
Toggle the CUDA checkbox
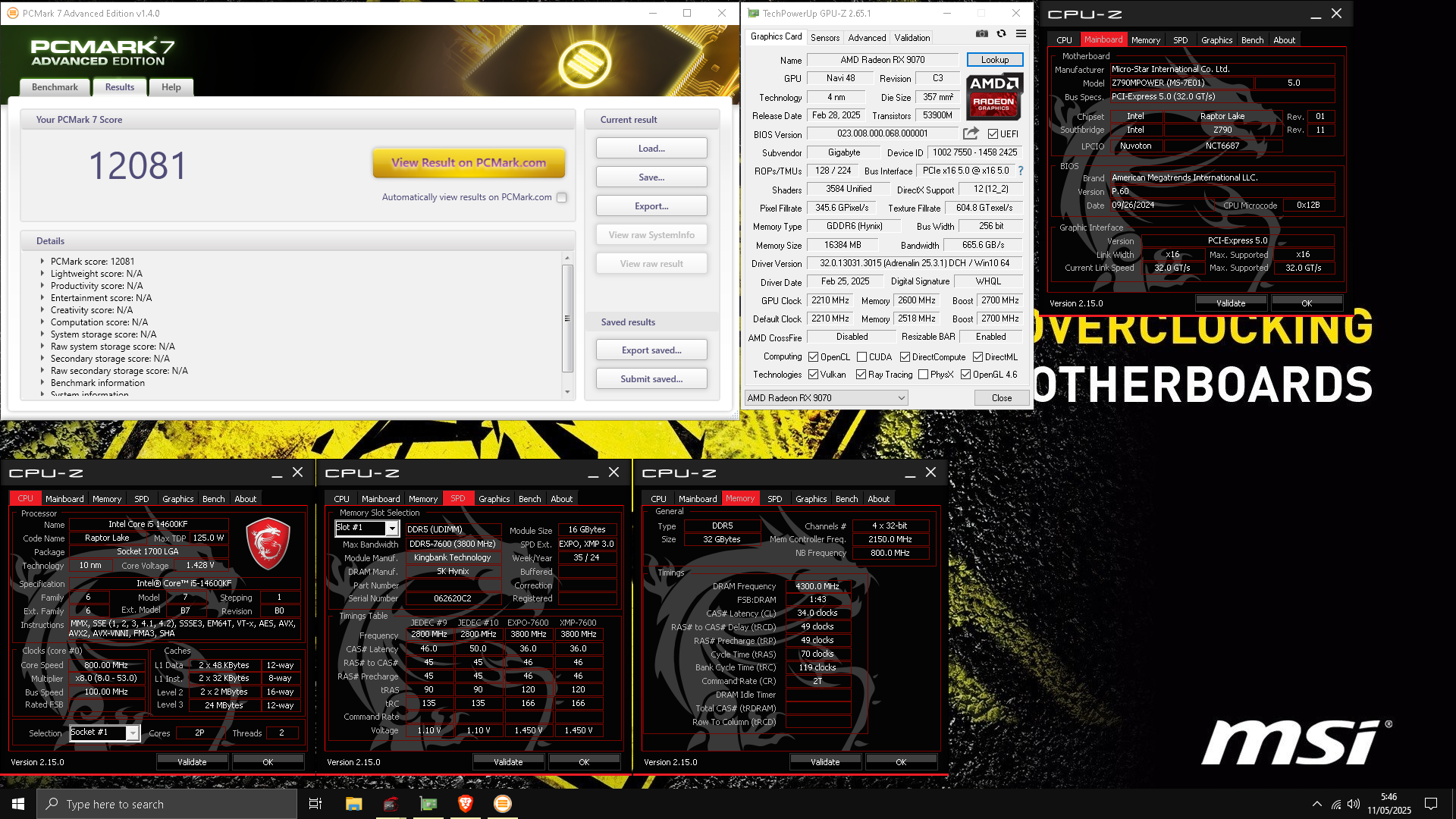click(861, 357)
